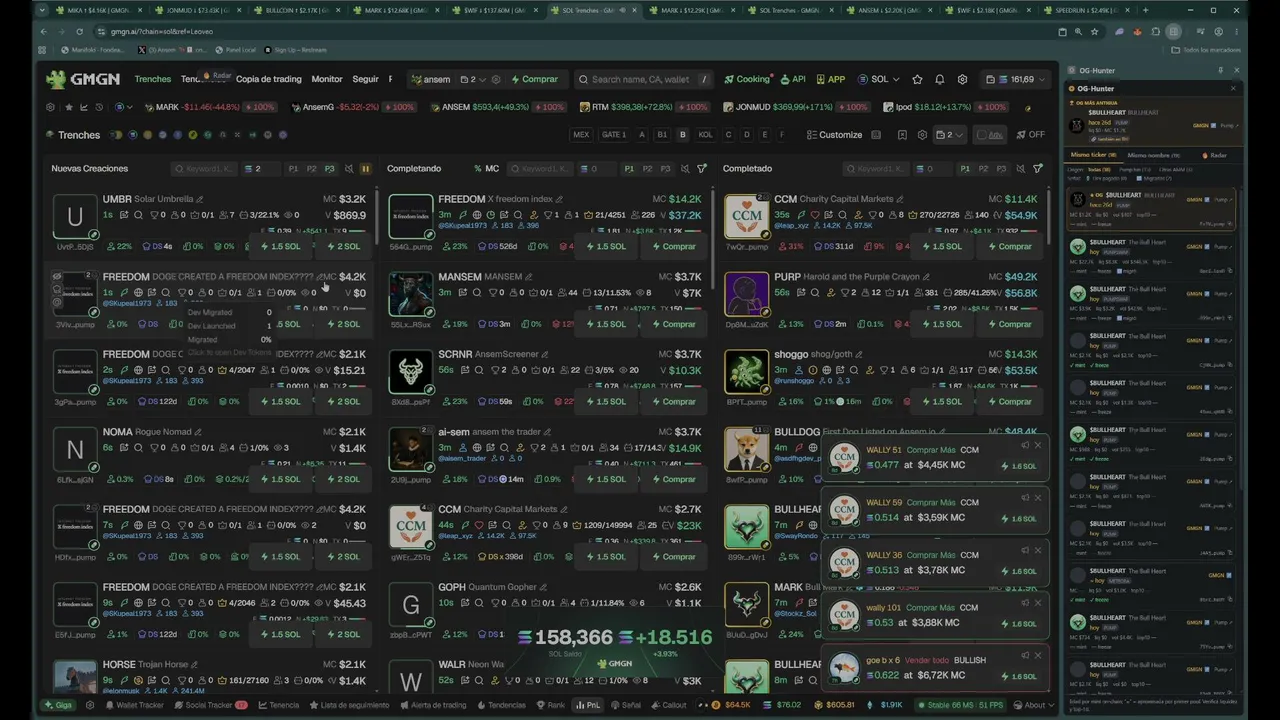Open the APP link in the header

[x=831, y=79]
